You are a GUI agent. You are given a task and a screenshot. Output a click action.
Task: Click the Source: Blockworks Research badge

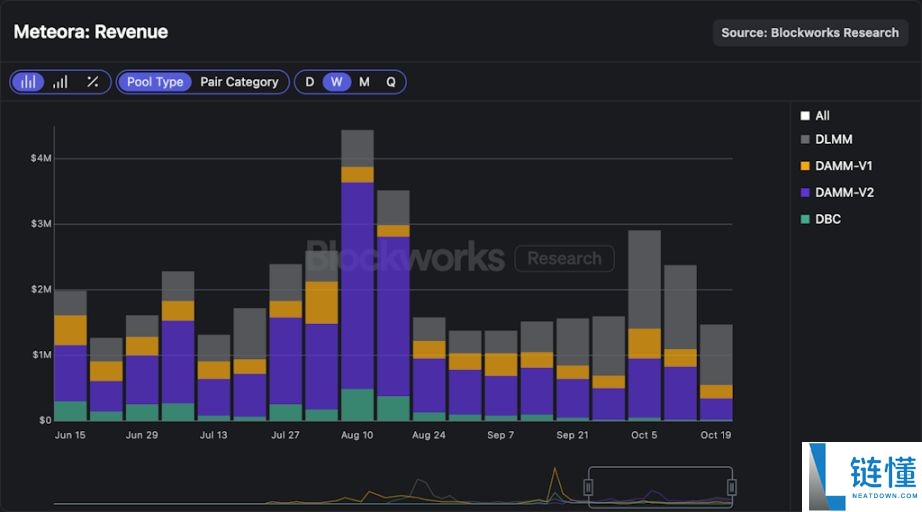tap(810, 33)
